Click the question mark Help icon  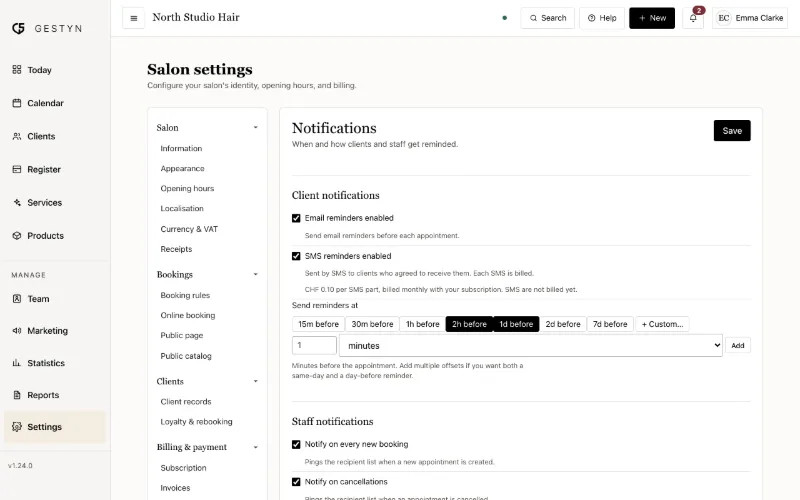point(591,18)
